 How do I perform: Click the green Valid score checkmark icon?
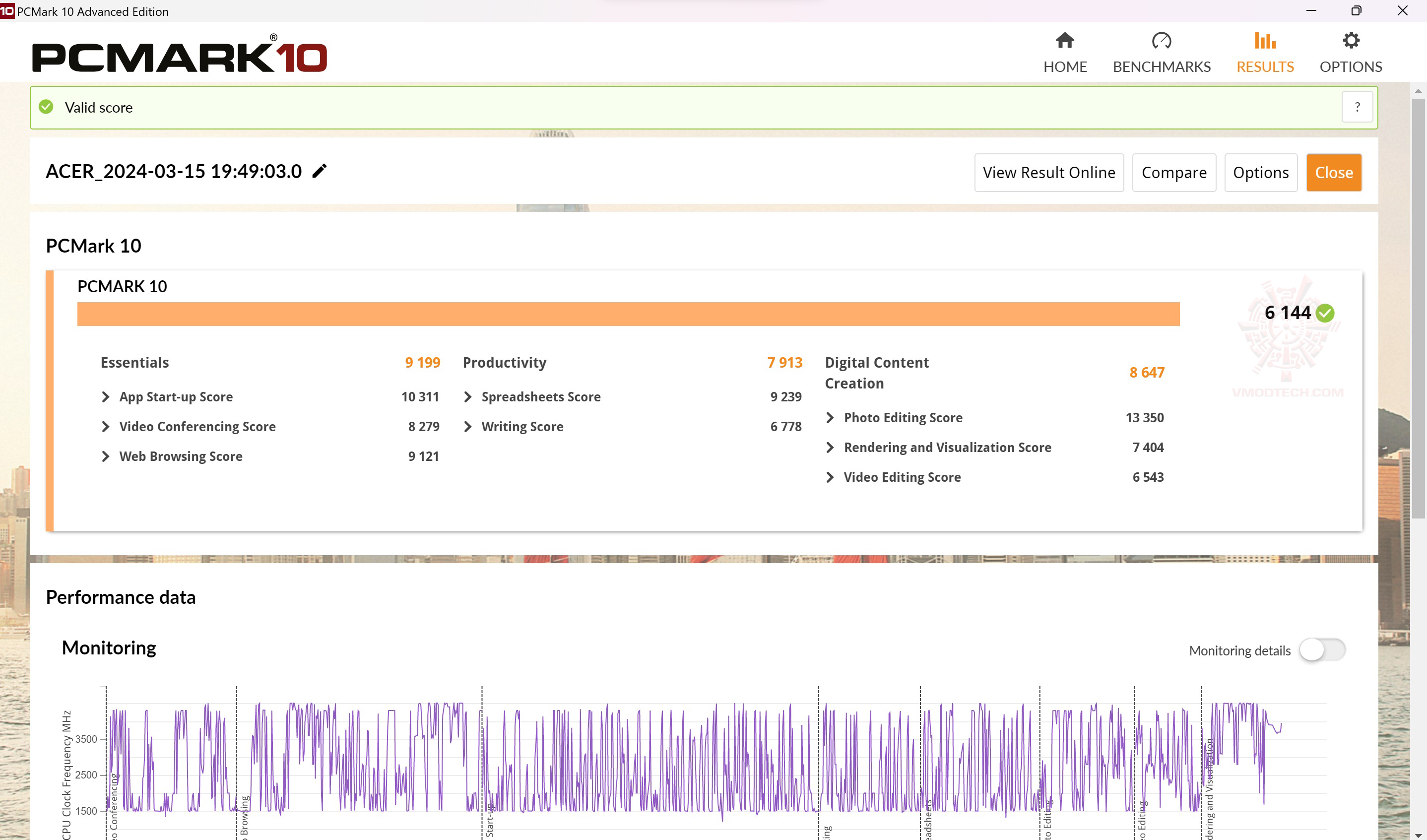(x=46, y=107)
